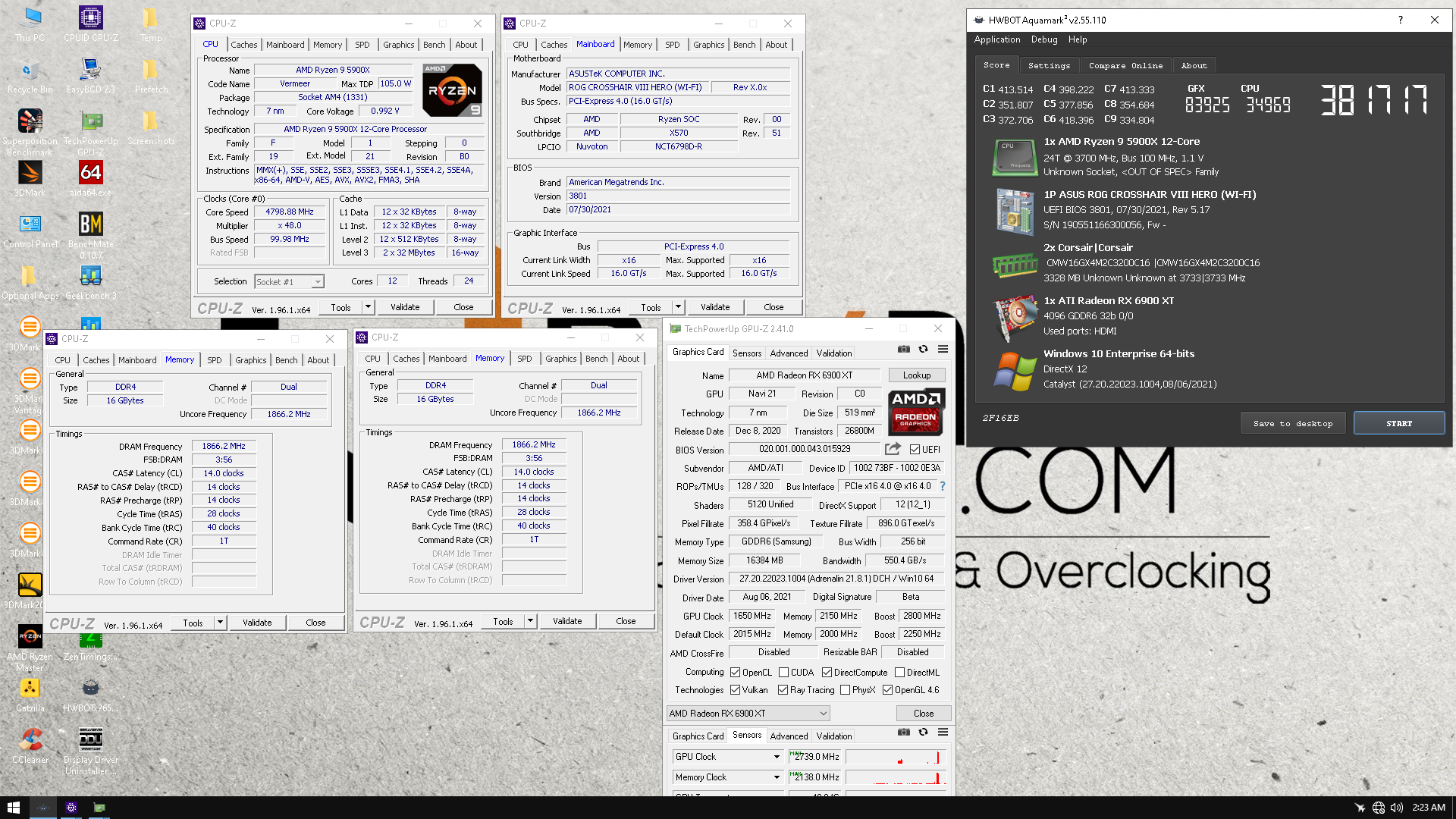Launch BenchMate 0.10.7 shortcut
Screen dimensions: 1456x819
pyautogui.click(x=90, y=236)
